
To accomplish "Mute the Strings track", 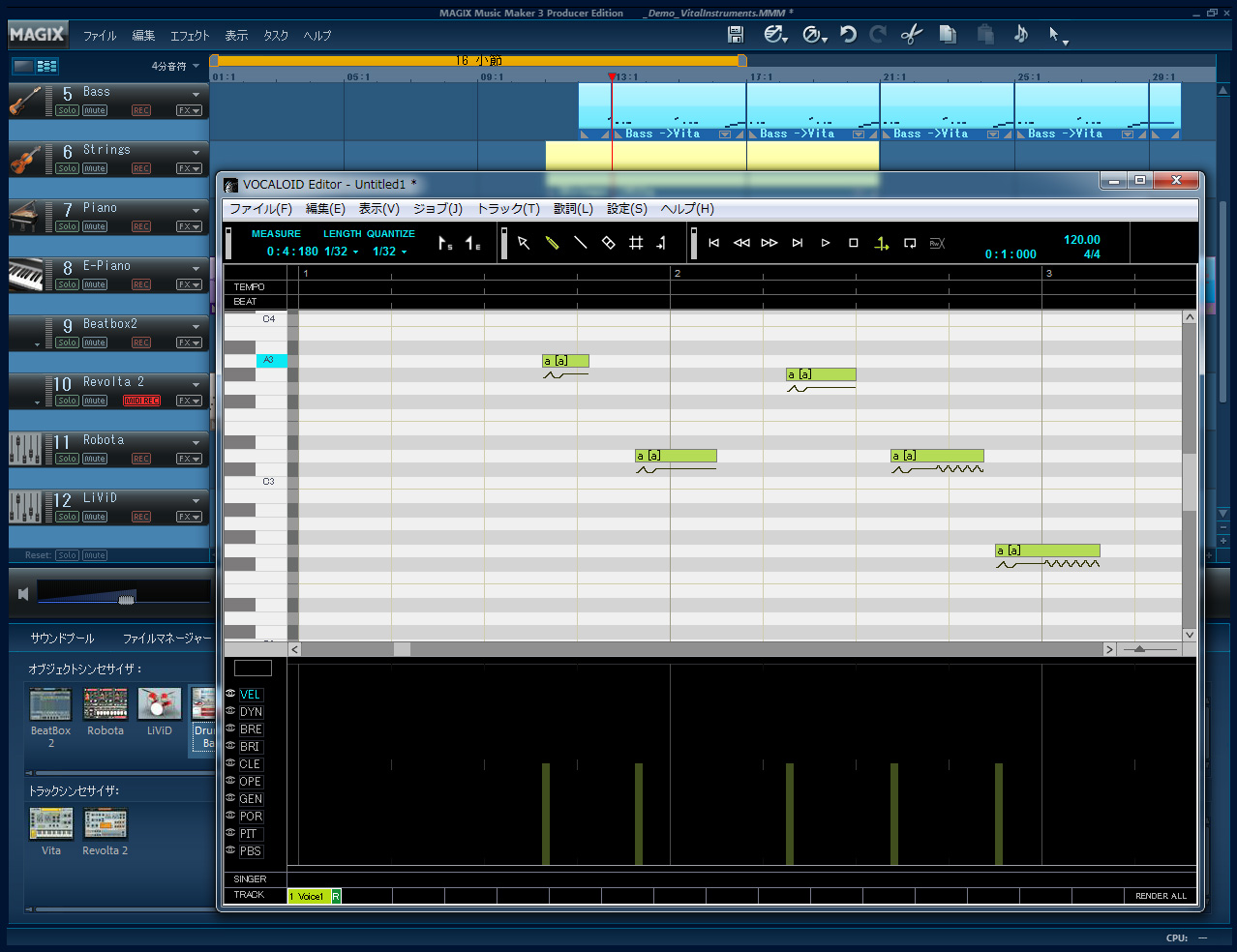I will point(95,168).
